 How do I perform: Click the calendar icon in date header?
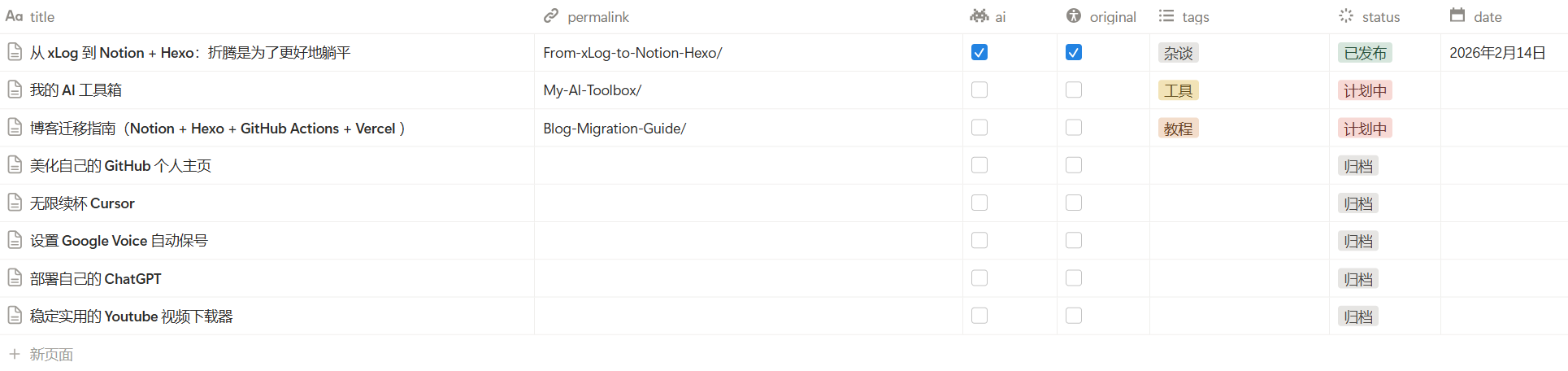point(1457,16)
